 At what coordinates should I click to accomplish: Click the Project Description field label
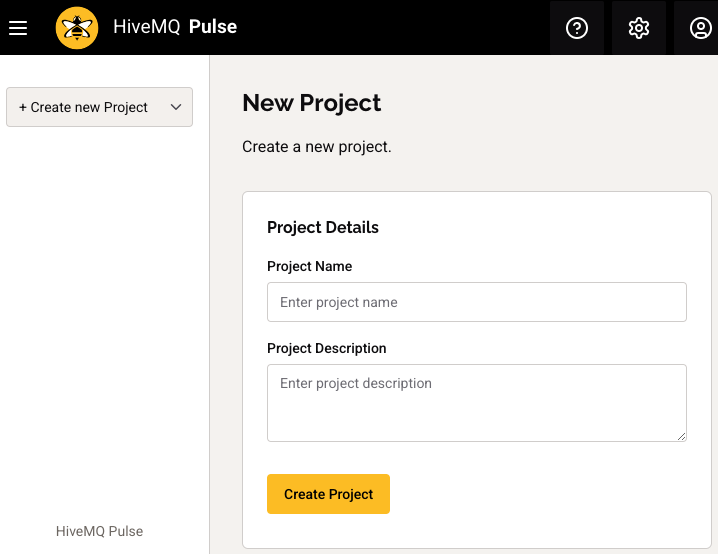coord(326,349)
